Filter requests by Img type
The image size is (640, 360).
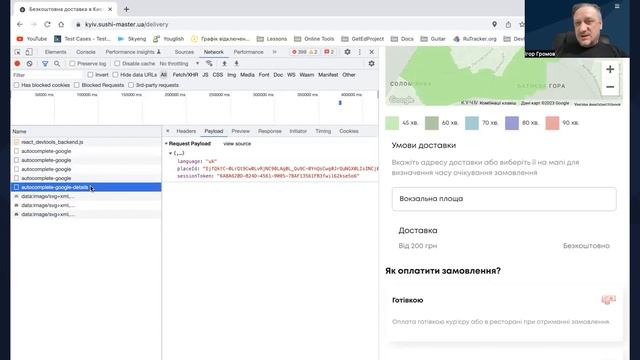coord(231,75)
